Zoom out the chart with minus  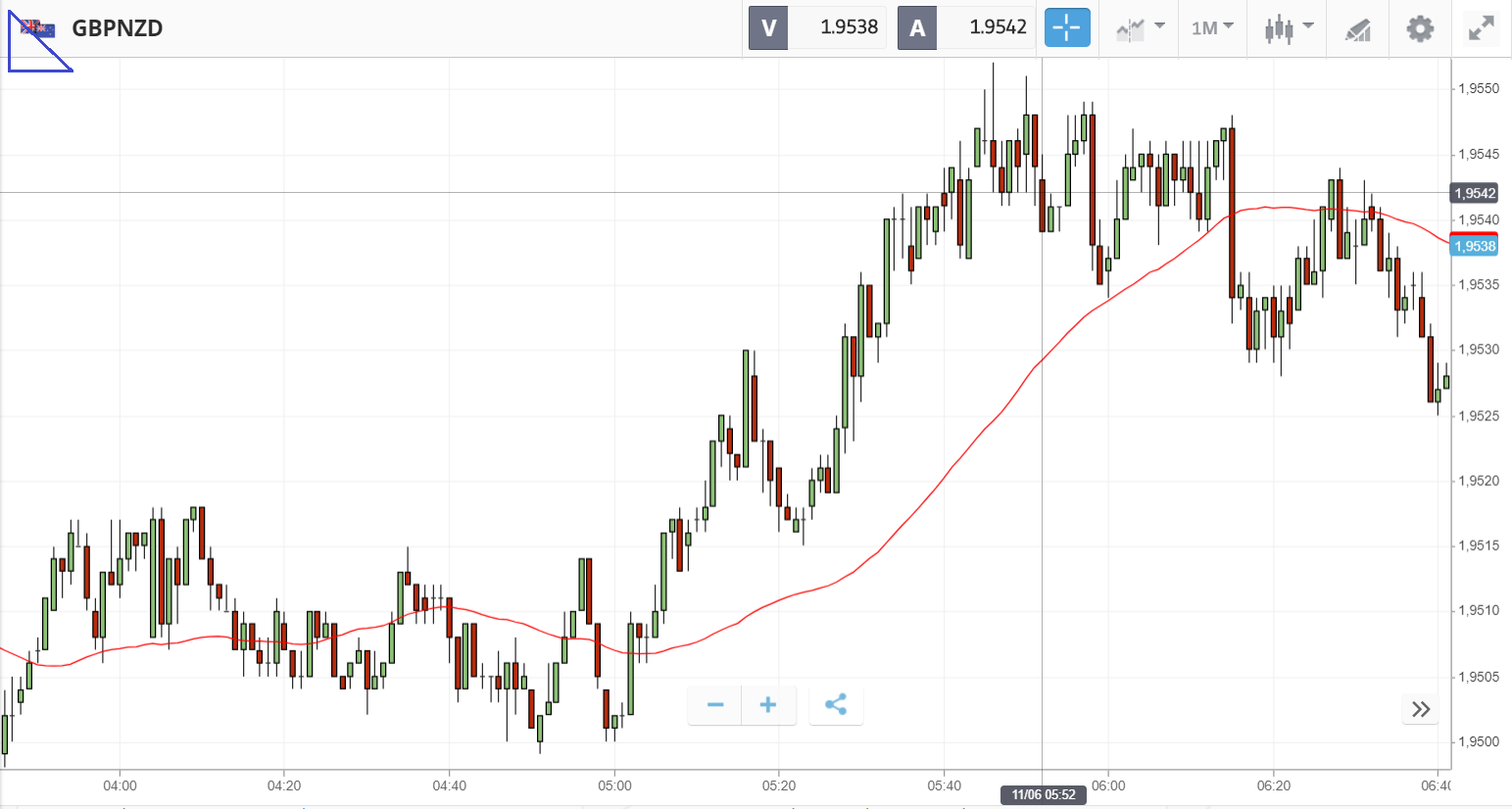click(x=715, y=705)
